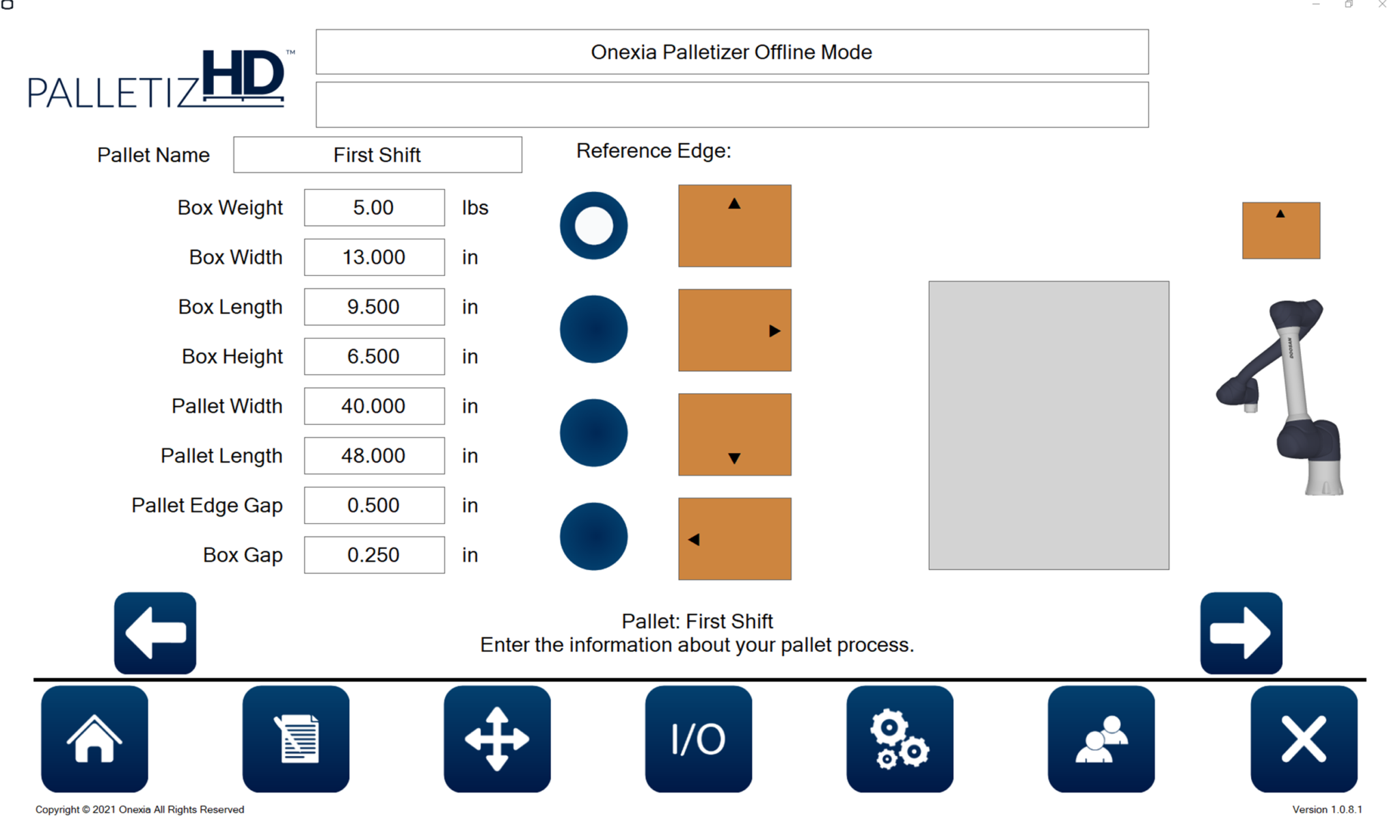Screen dimensions: 1400x840
Task: Click the Box Gap input showing 0.250
Action: pos(374,554)
